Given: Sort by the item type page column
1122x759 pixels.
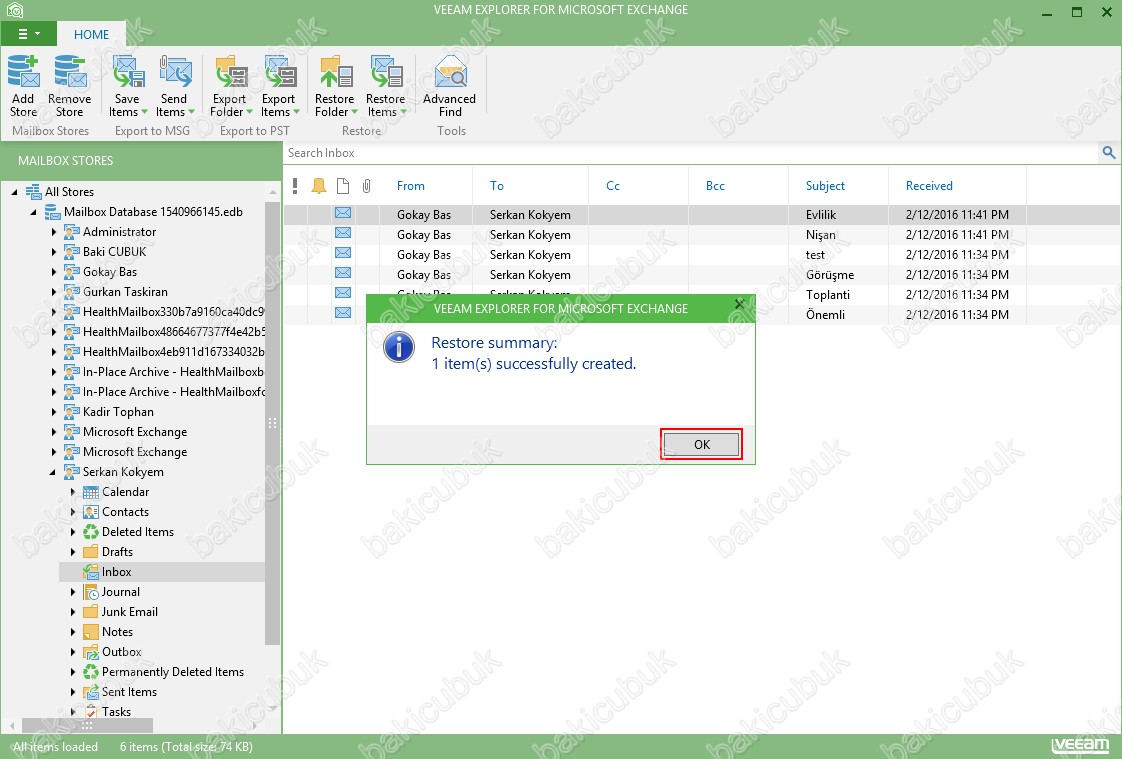Looking at the screenshot, I should [343, 186].
